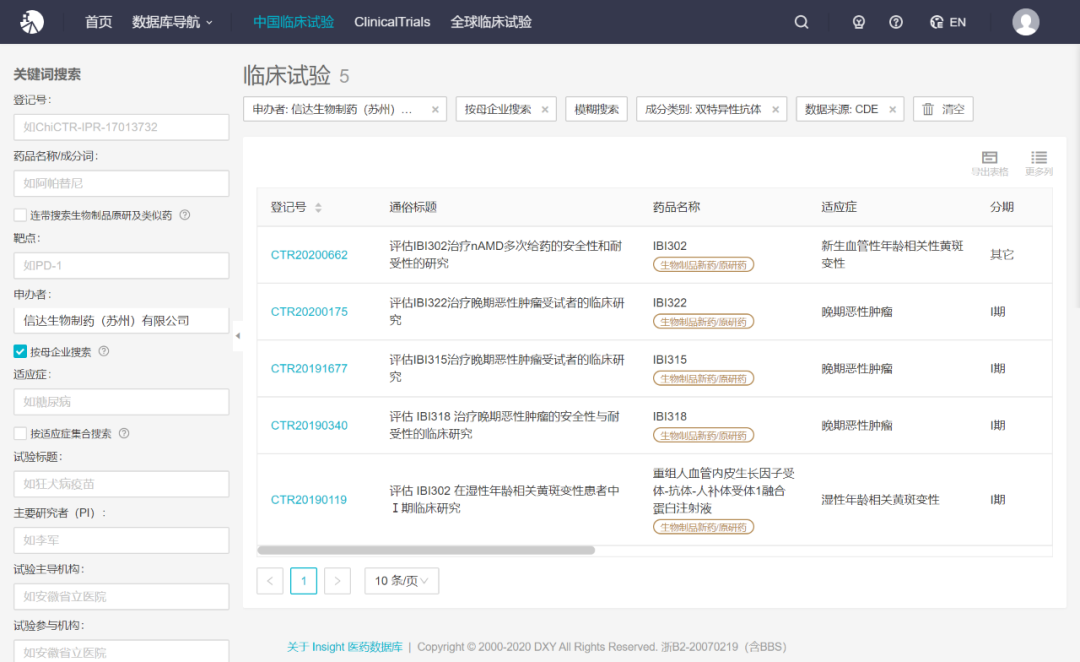This screenshot has width=1080, height=662.
Task: Open trial CTR20200662
Action: (x=309, y=255)
